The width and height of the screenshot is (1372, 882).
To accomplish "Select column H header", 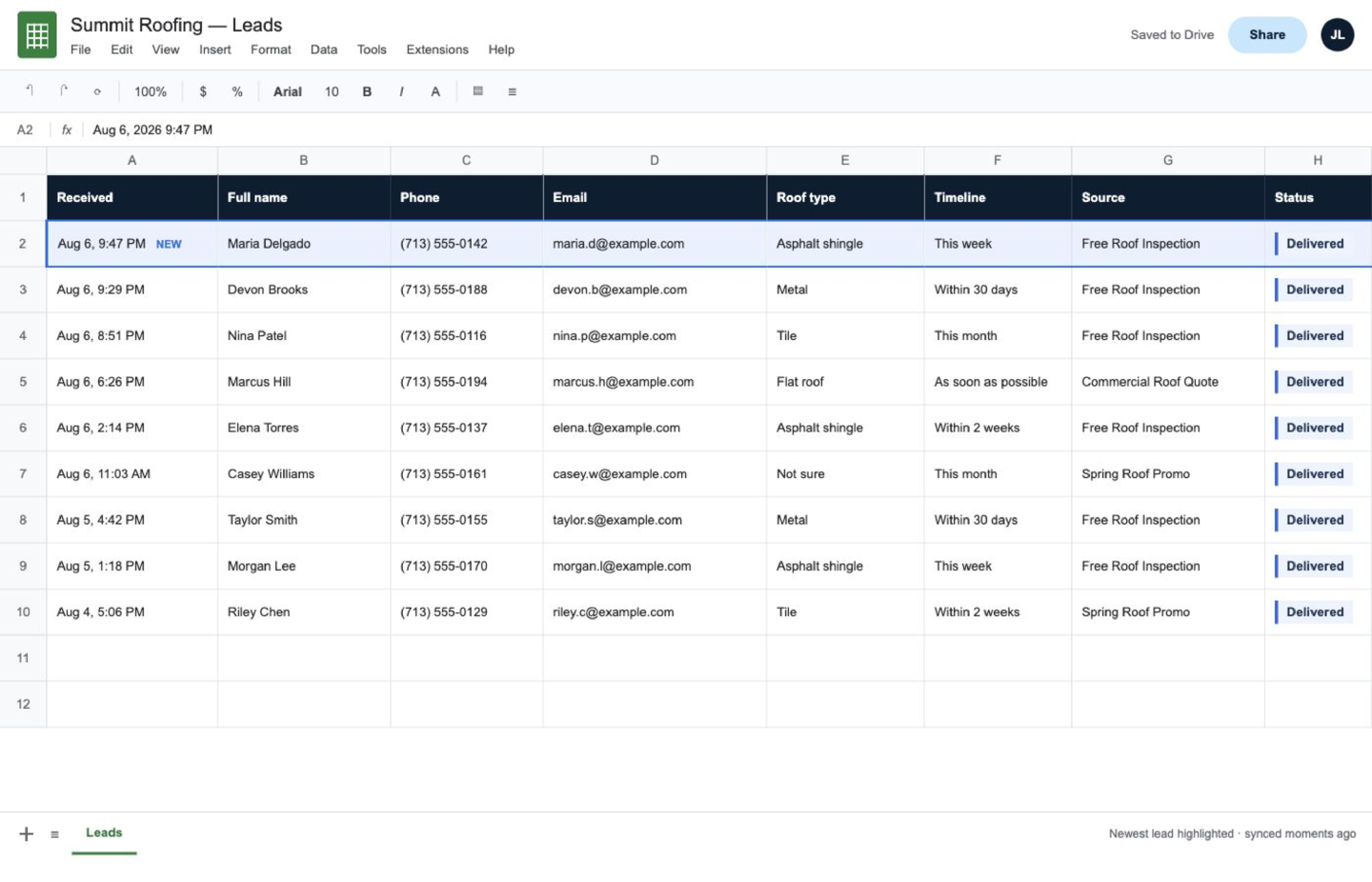I will pos(1318,160).
